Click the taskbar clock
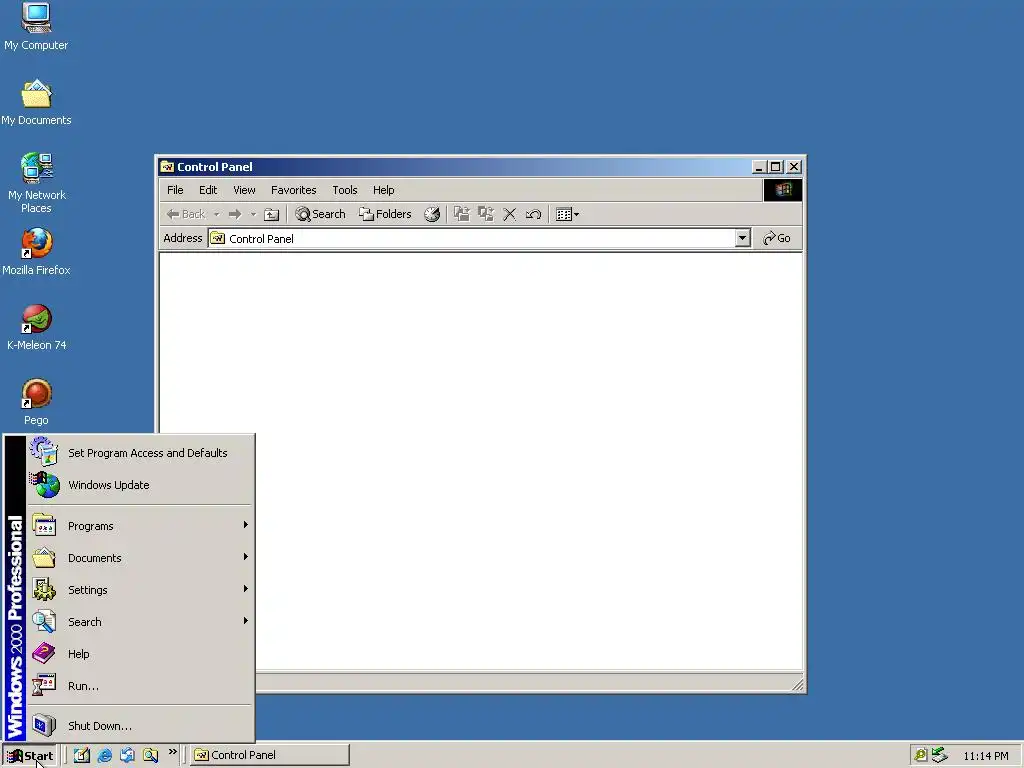 coord(985,756)
